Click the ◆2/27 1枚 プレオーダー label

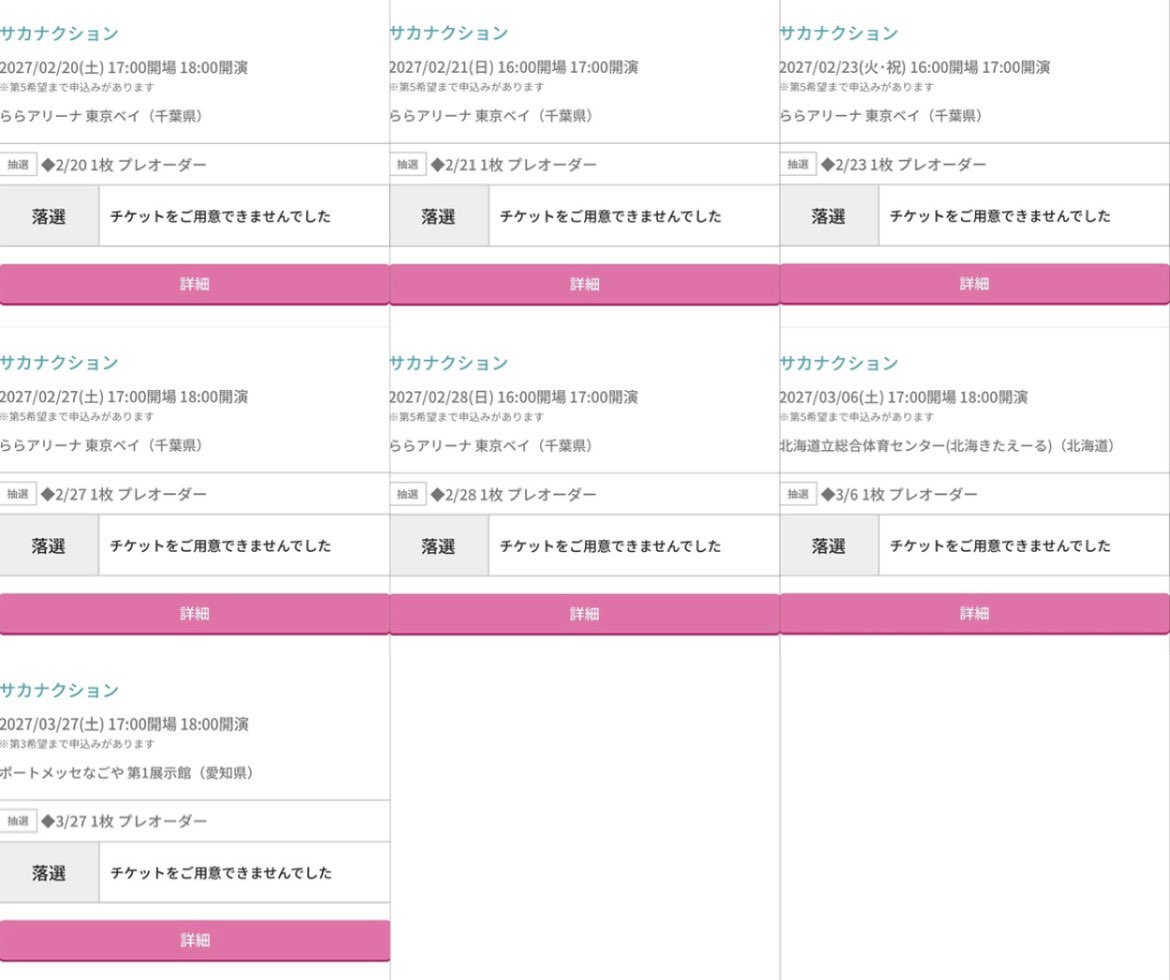124,494
